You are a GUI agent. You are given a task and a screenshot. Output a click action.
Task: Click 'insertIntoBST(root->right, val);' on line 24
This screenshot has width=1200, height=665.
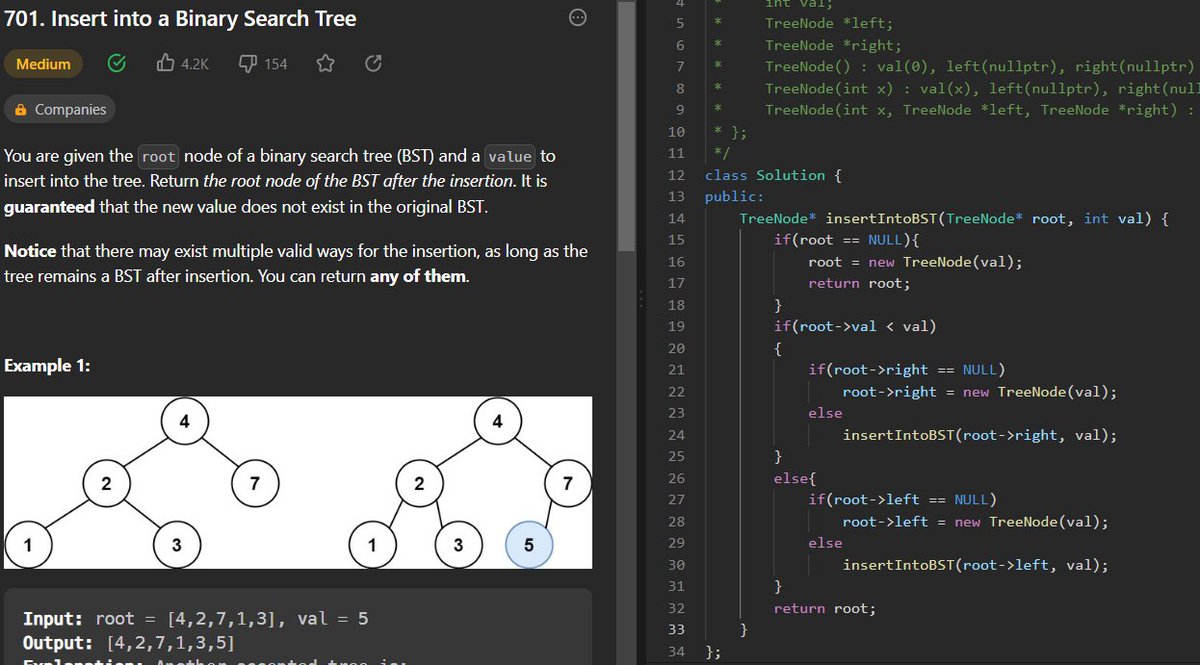pos(980,435)
